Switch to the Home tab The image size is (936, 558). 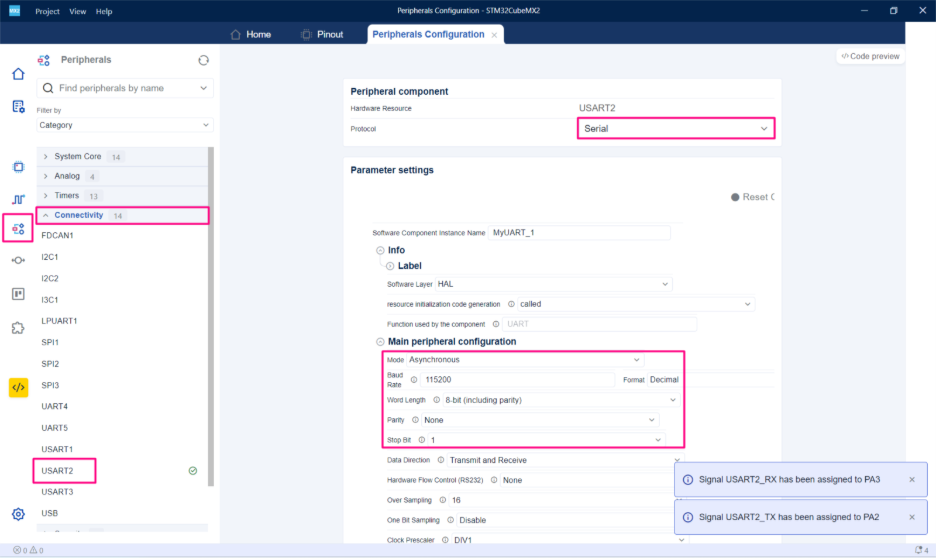pos(251,35)
